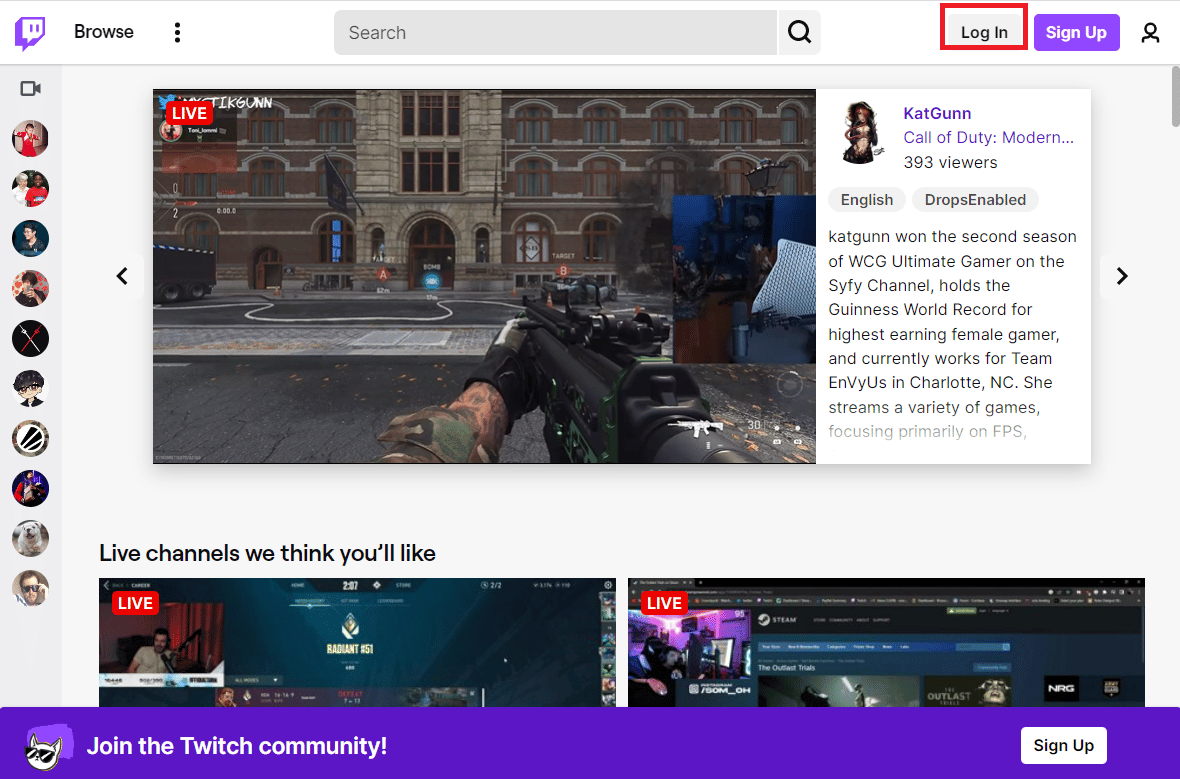1180x779 pixels.
Task: Open KatGunn's channel via her profile avatar
Action: click(862, 131)
